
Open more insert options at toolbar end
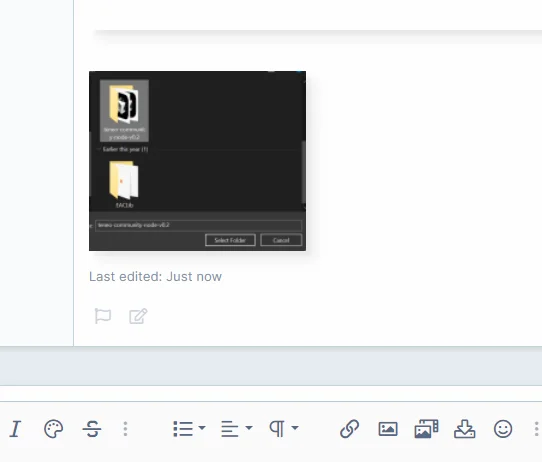point(536,429)
